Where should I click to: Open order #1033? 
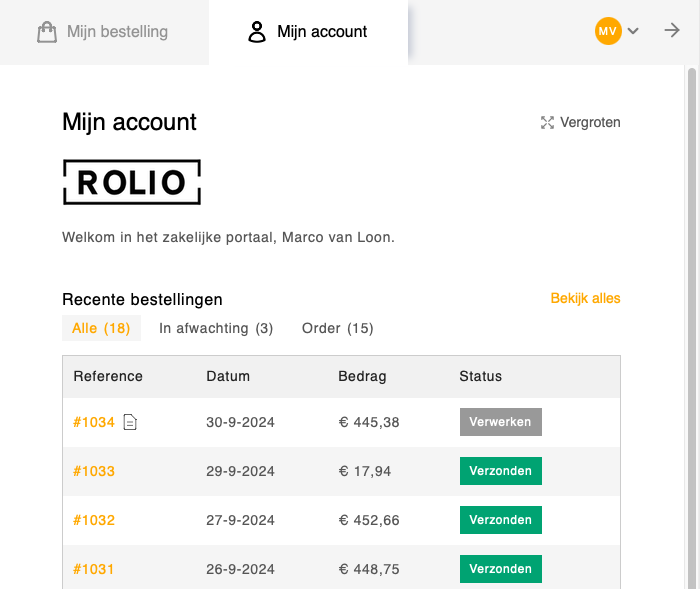[94, 471]
